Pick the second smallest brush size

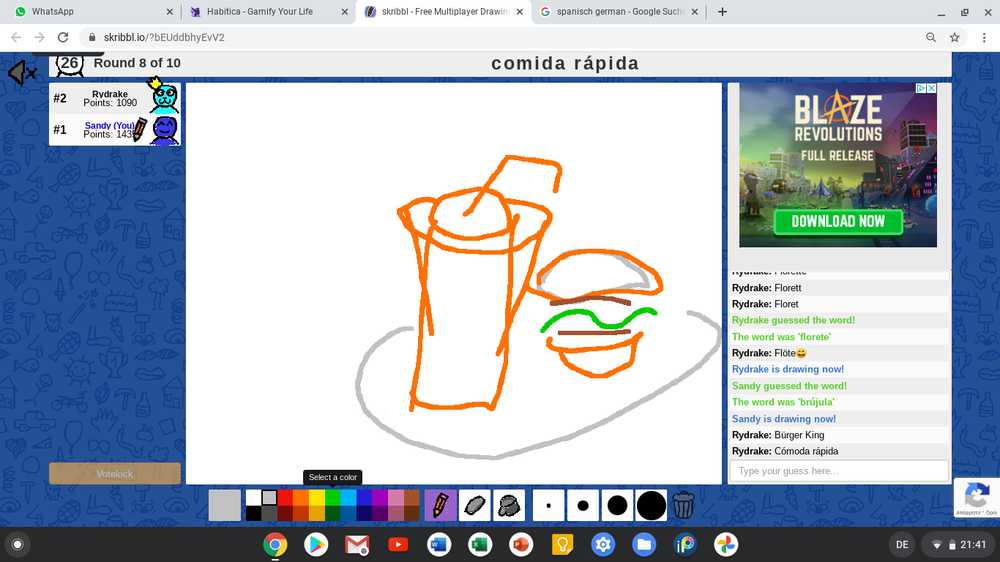(x=582, y=505)
